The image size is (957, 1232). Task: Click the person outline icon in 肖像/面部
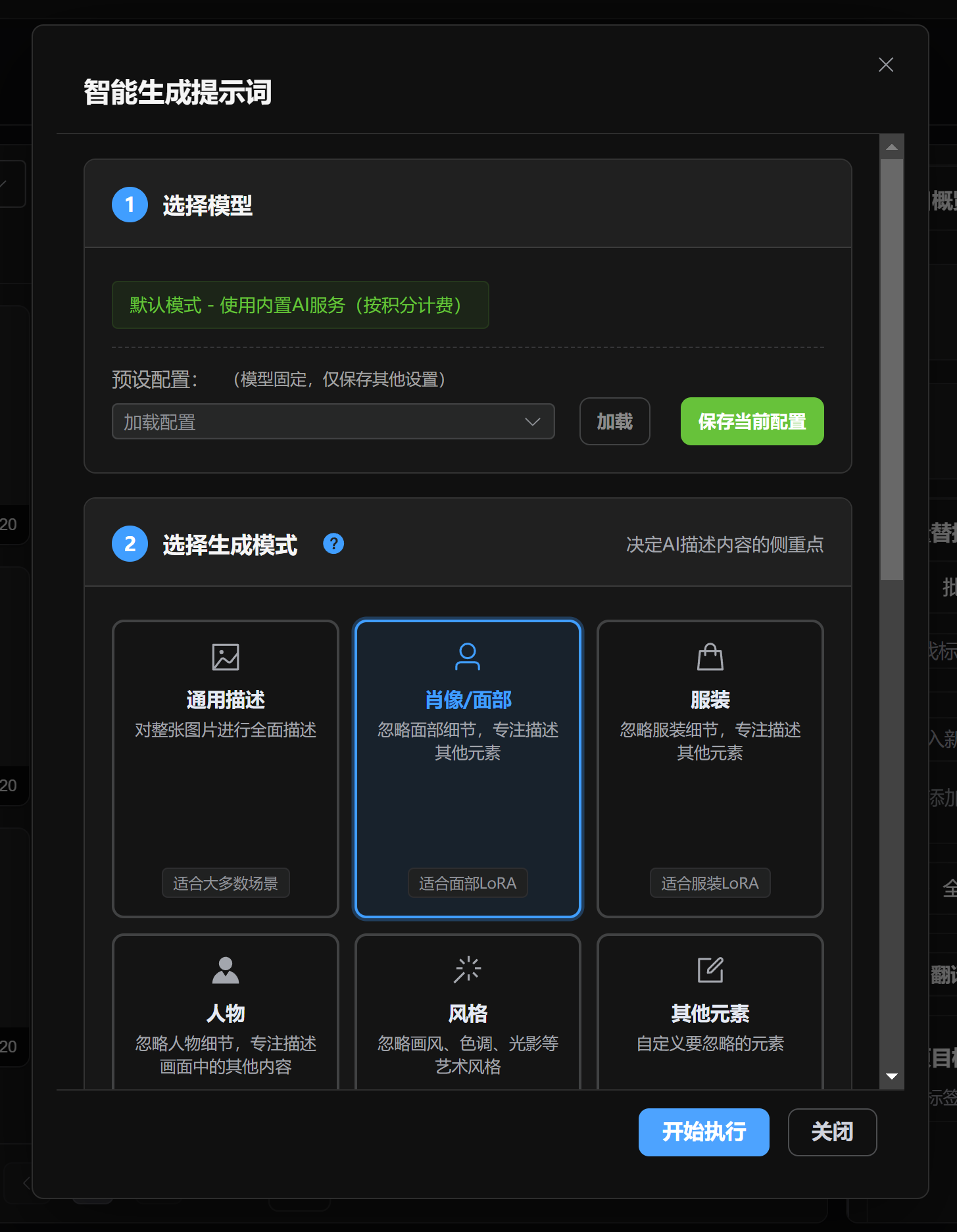pos(468,656)
